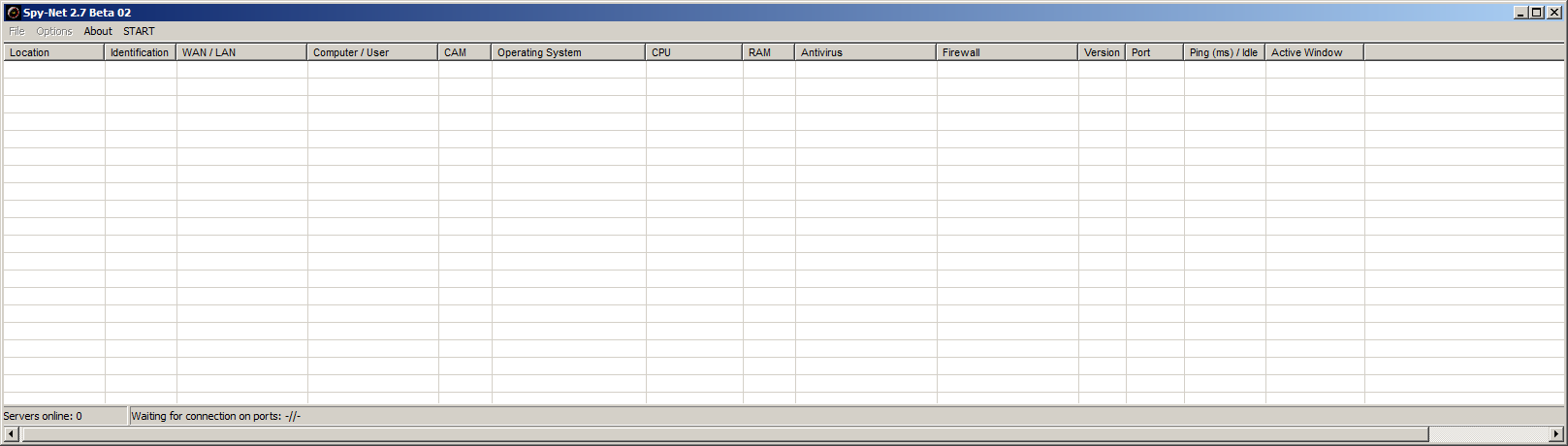Image resolution: width=1568 pixels, height=446 pixels.
Task: Click the Computer / User column header
Action: pos(372,52)
